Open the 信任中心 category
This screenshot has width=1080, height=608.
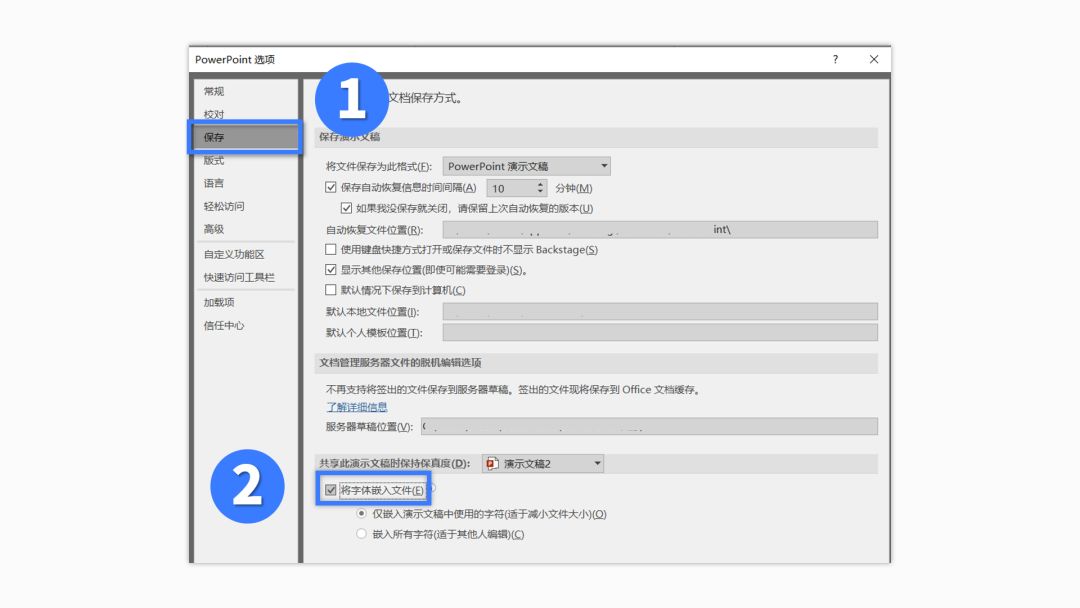click(224, 325)
